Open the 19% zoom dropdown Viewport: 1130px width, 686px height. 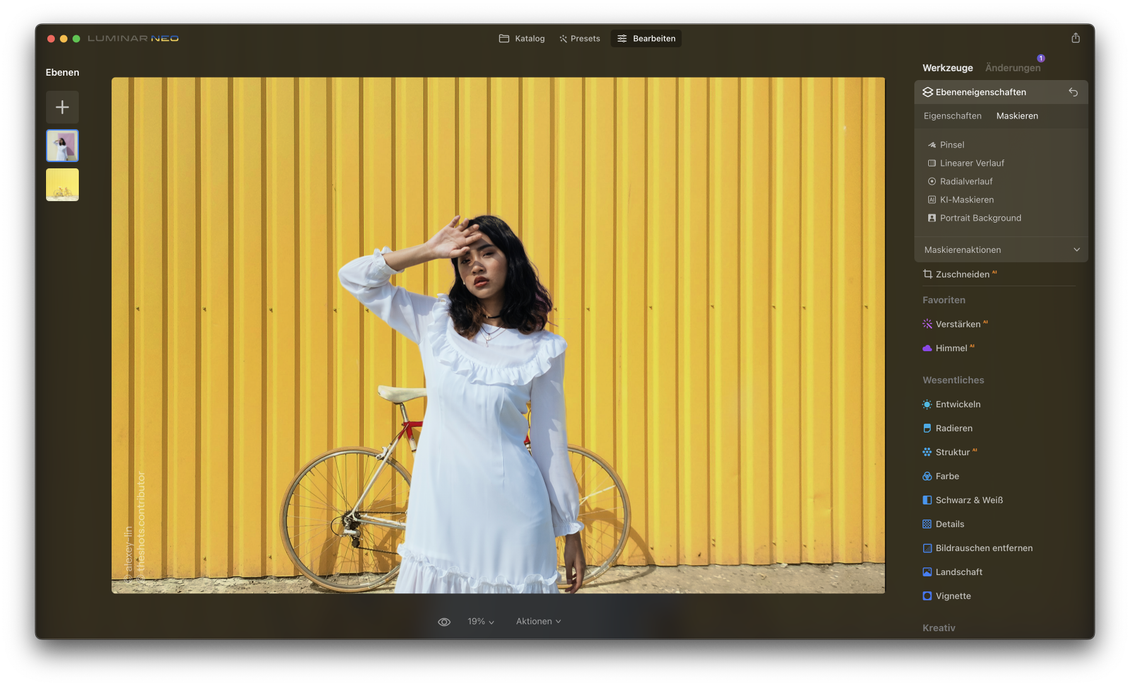[x=480, y=622]
